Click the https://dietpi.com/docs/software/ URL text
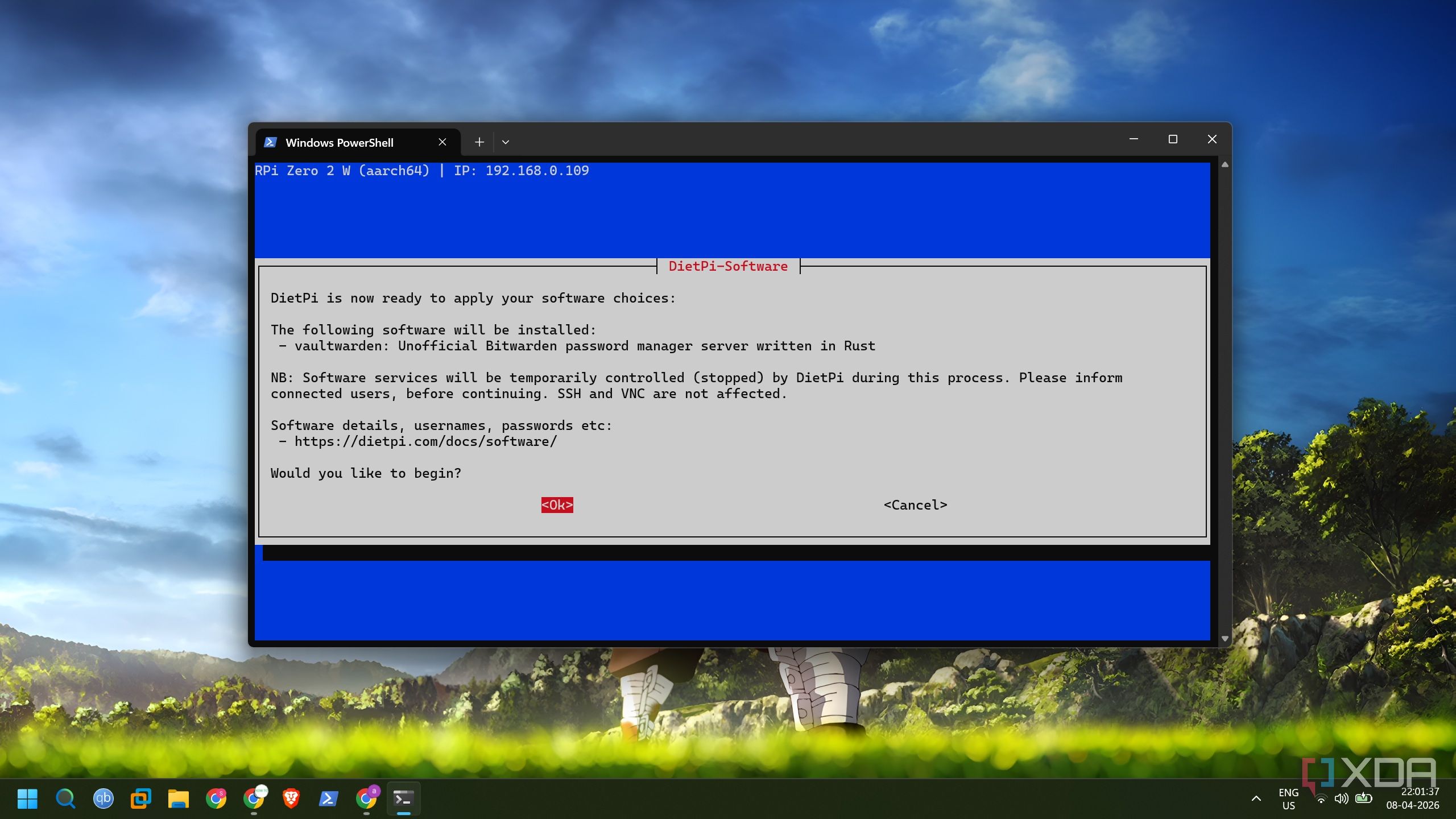Screen dimensions: 1456x819 coord(425,441)
